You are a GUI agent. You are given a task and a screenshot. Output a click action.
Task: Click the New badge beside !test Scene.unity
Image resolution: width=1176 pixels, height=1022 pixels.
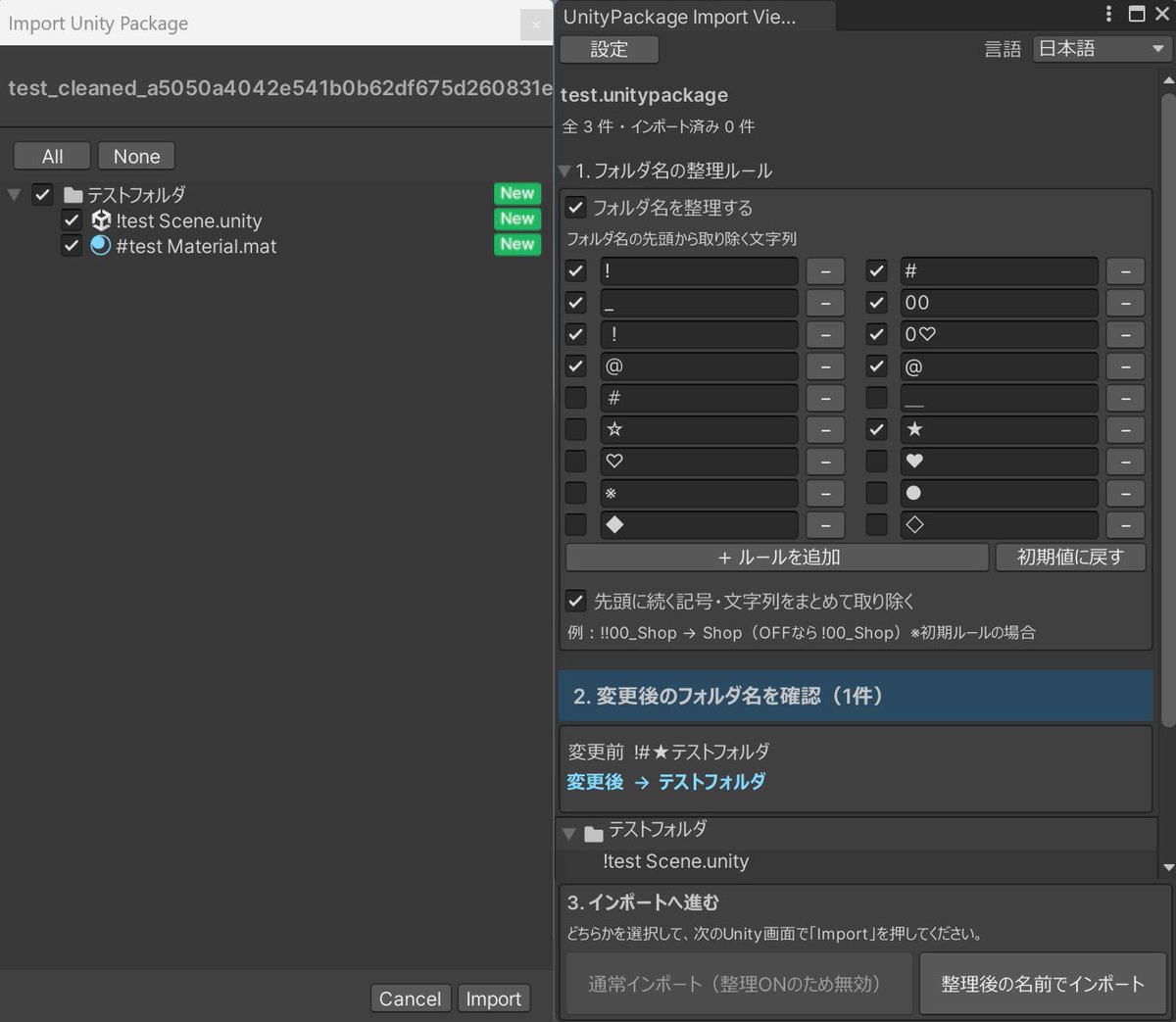point(517,219)
